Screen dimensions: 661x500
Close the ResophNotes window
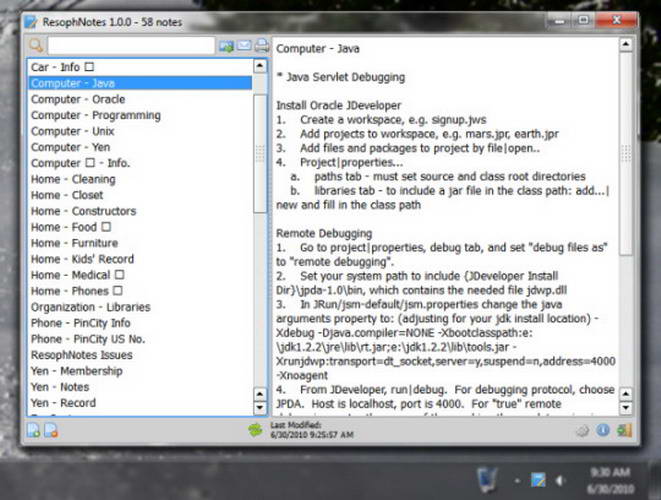click(x=616, y=20)
